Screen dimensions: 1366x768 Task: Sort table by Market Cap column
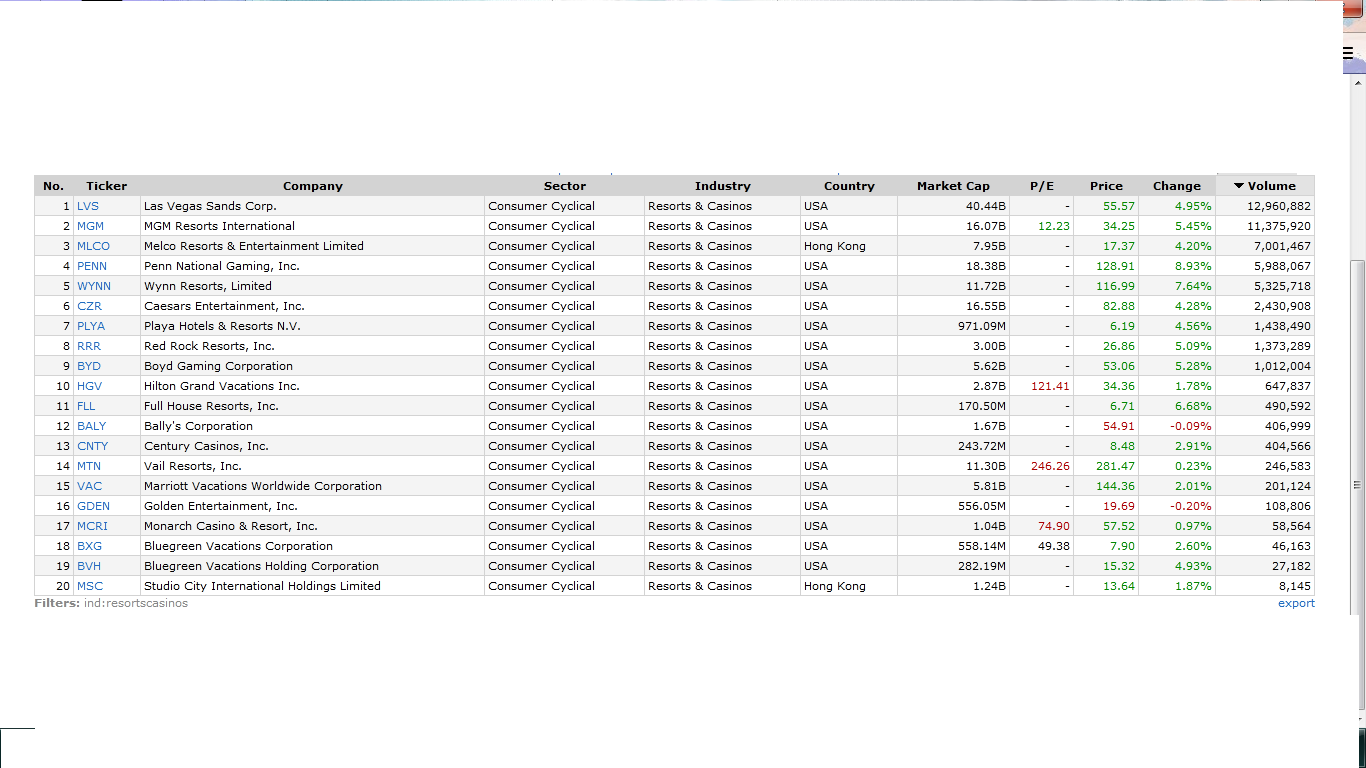(952, 186)
